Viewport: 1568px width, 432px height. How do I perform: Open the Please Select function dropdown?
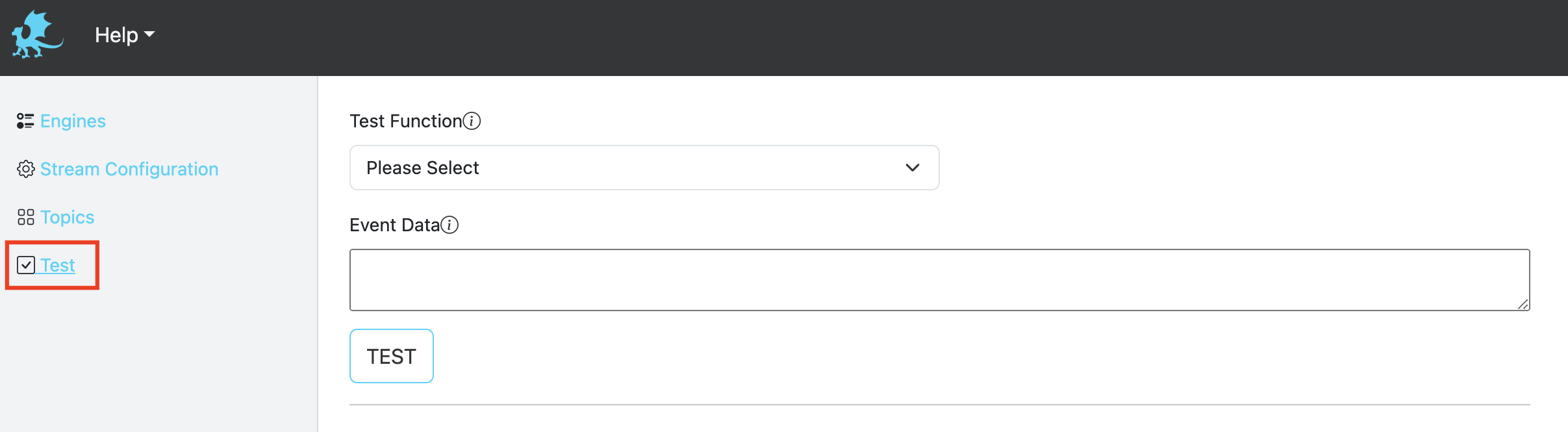pyautogui.click(x=644, y=168)
